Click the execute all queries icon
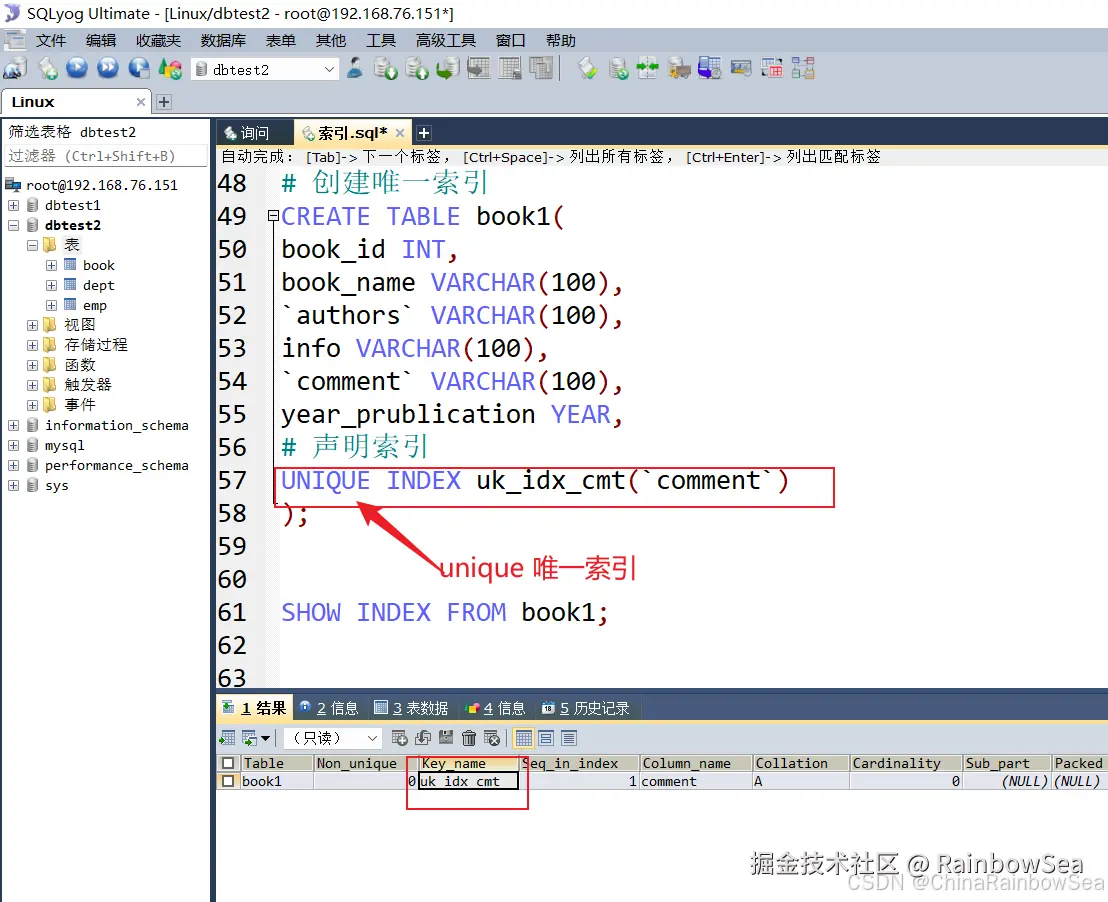Screen dimensions: 1108x902 pyautogui.click(x=108, y=69)
